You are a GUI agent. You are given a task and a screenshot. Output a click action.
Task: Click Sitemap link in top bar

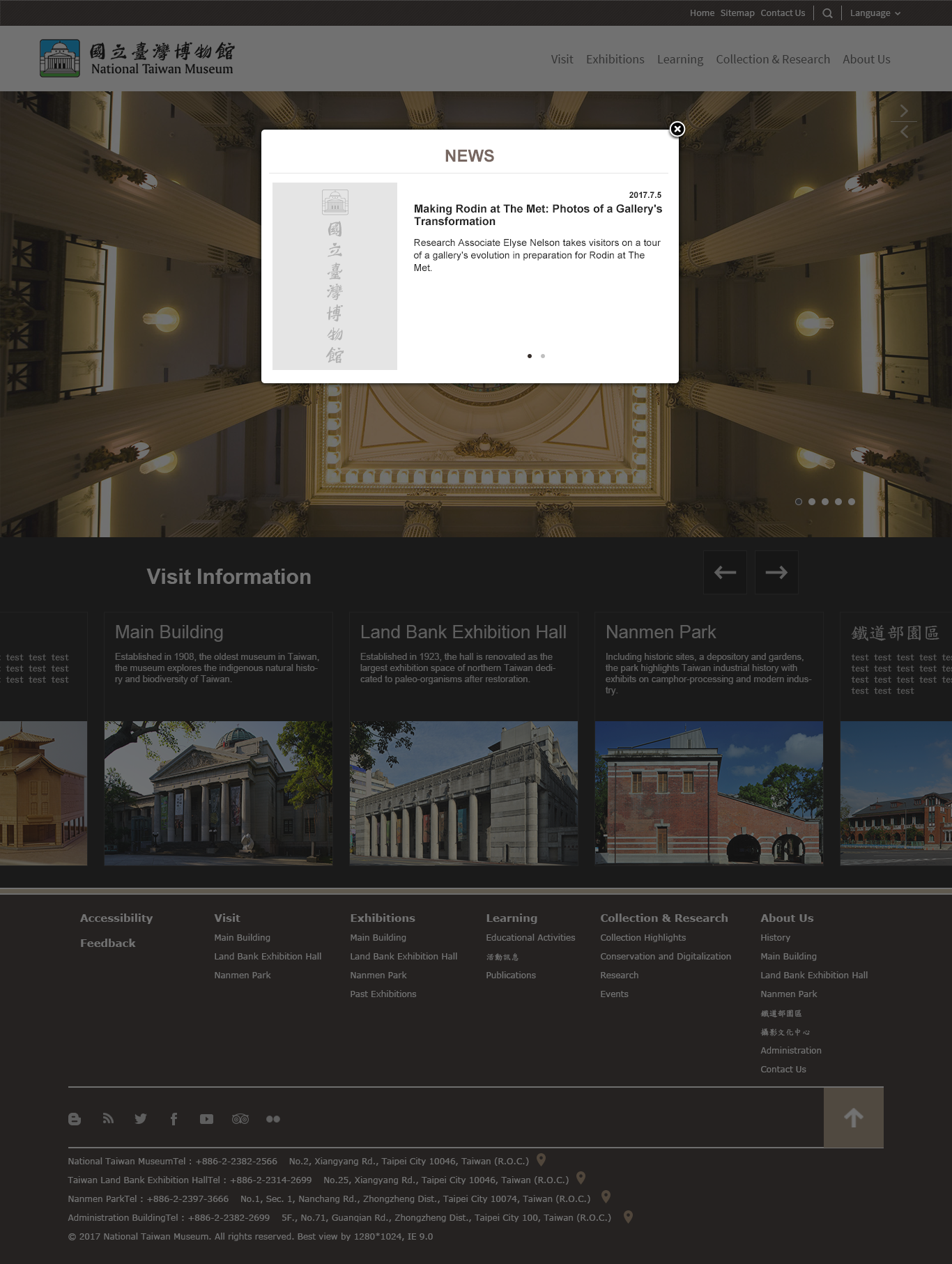pyautogui.click(x=737, y=13)
